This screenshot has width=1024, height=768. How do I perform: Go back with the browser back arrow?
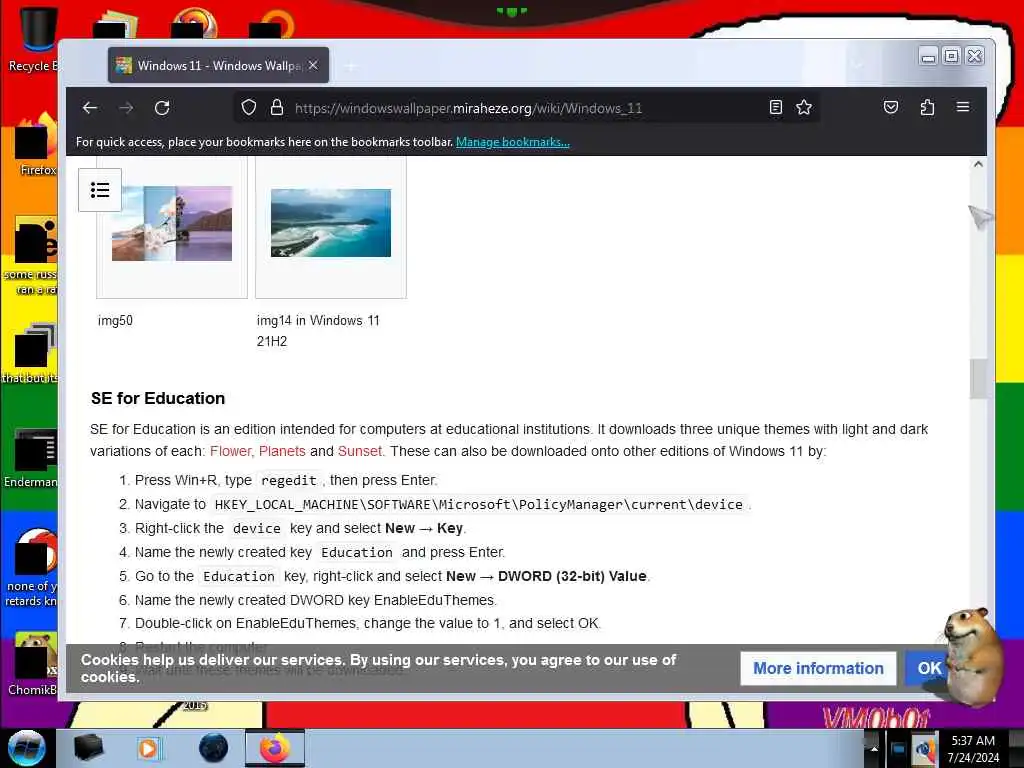click(x=90, y=108)
